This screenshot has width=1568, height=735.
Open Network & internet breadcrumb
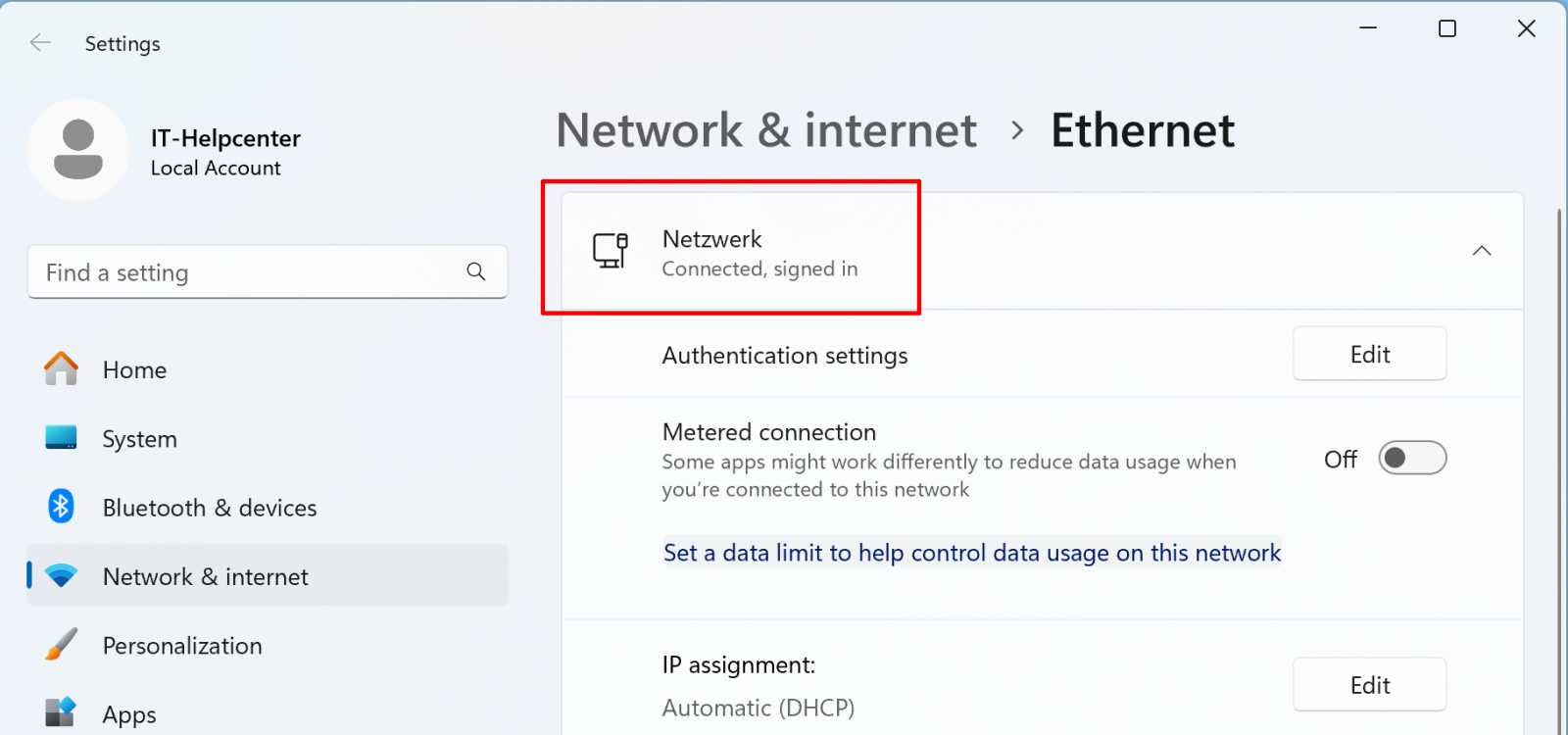point(766,130)
